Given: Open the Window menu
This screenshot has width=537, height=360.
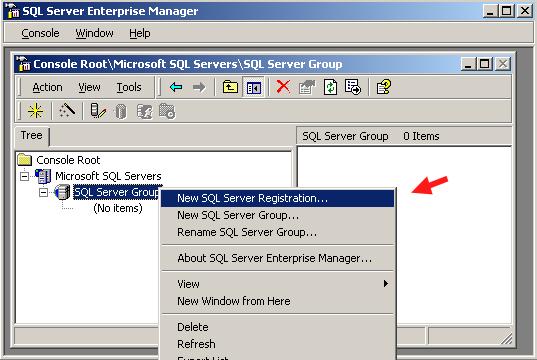Looking at the screenshot, I should pyautogui.click(x=94, y=33).
